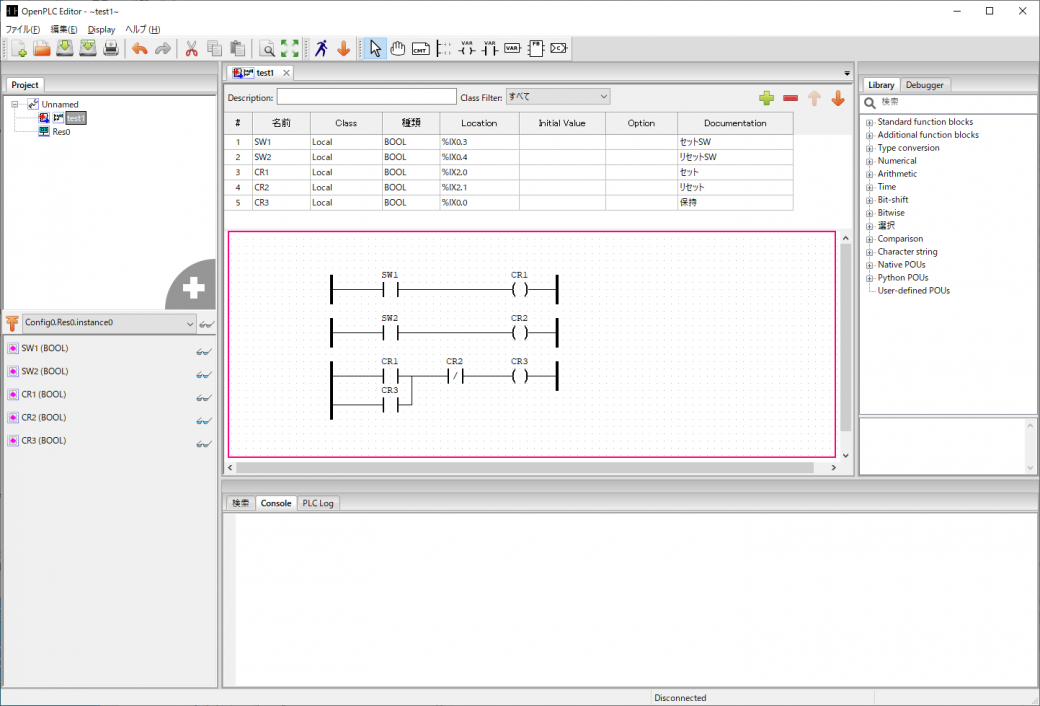Click the red minus remove variable icon
Viewport: 1040px width, 706px height.
pos(790,98)
